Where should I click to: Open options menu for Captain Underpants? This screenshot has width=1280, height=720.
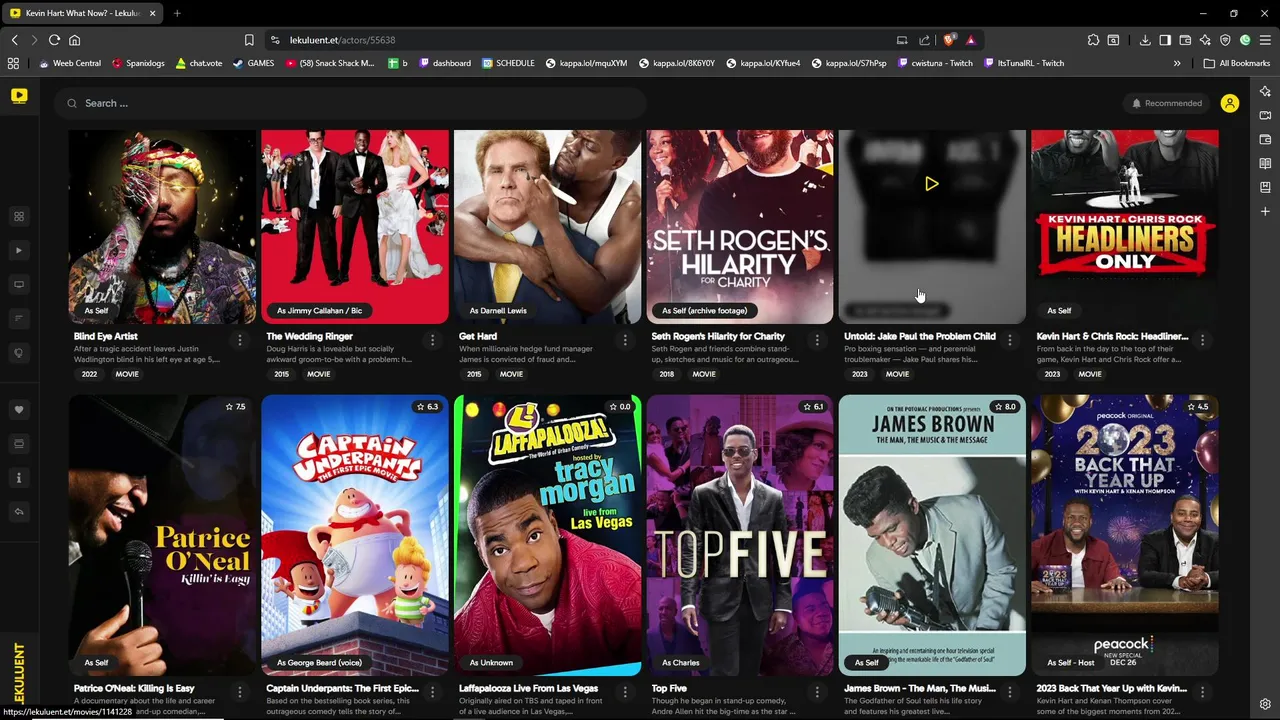(x=432, y=692)
